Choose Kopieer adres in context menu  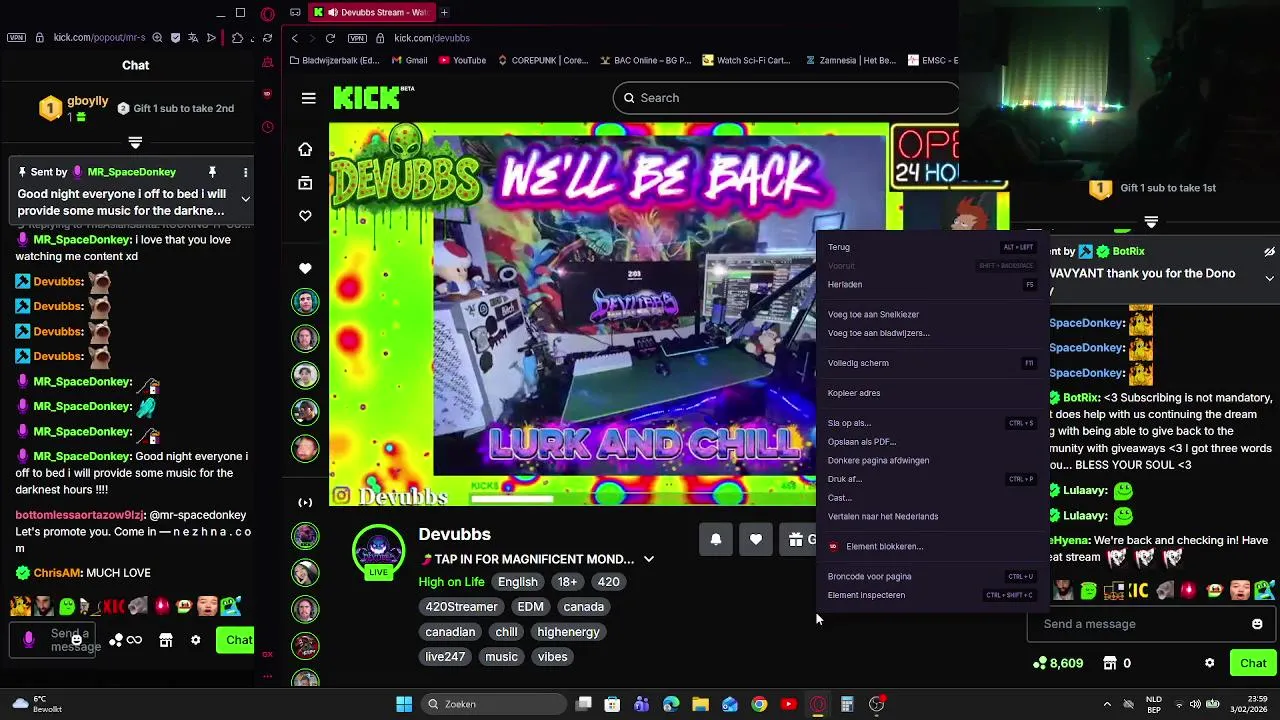930,393
